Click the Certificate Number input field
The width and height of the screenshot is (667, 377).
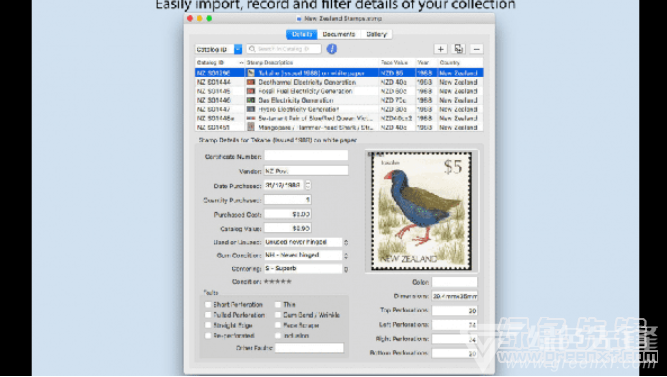306,156
